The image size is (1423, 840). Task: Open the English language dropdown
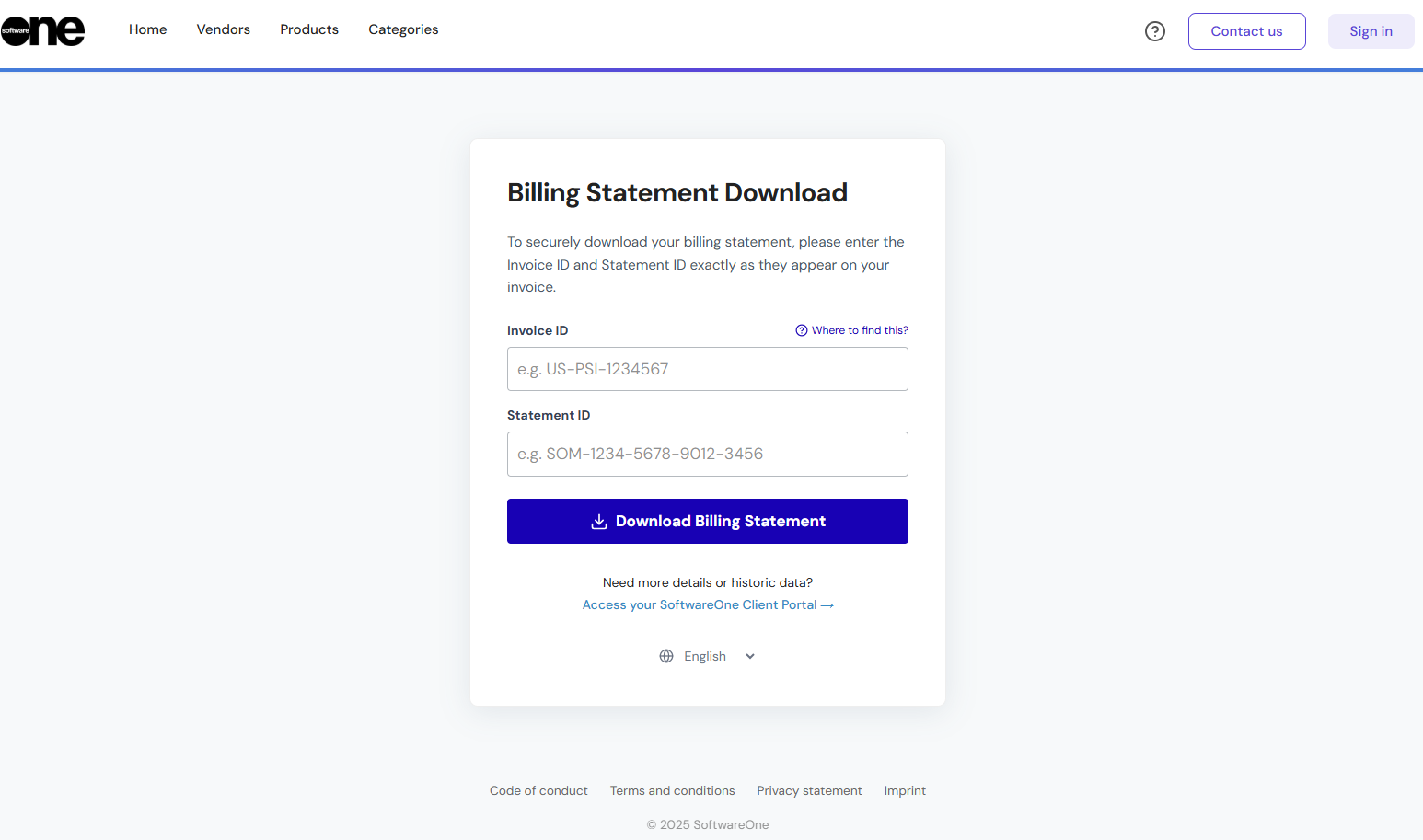(705, 656)
